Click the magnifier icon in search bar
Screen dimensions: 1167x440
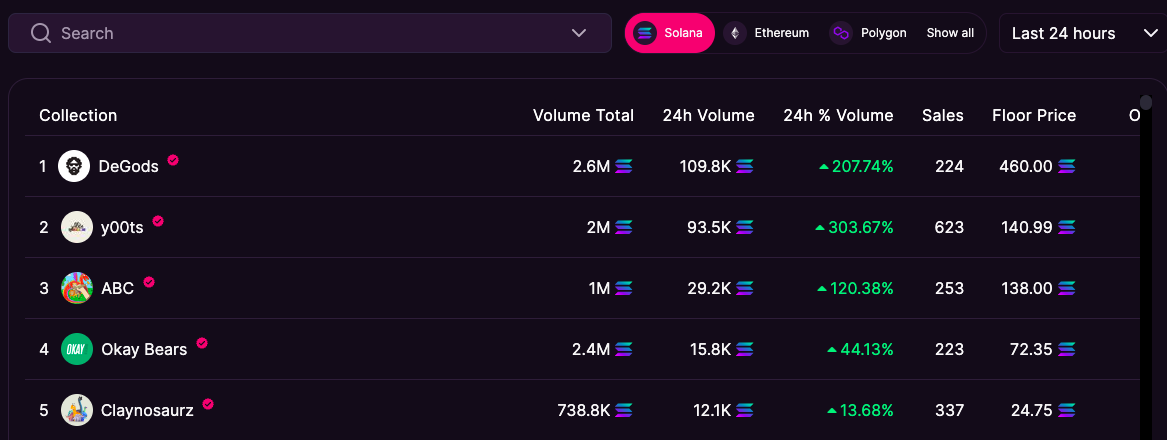coord(41,33)
